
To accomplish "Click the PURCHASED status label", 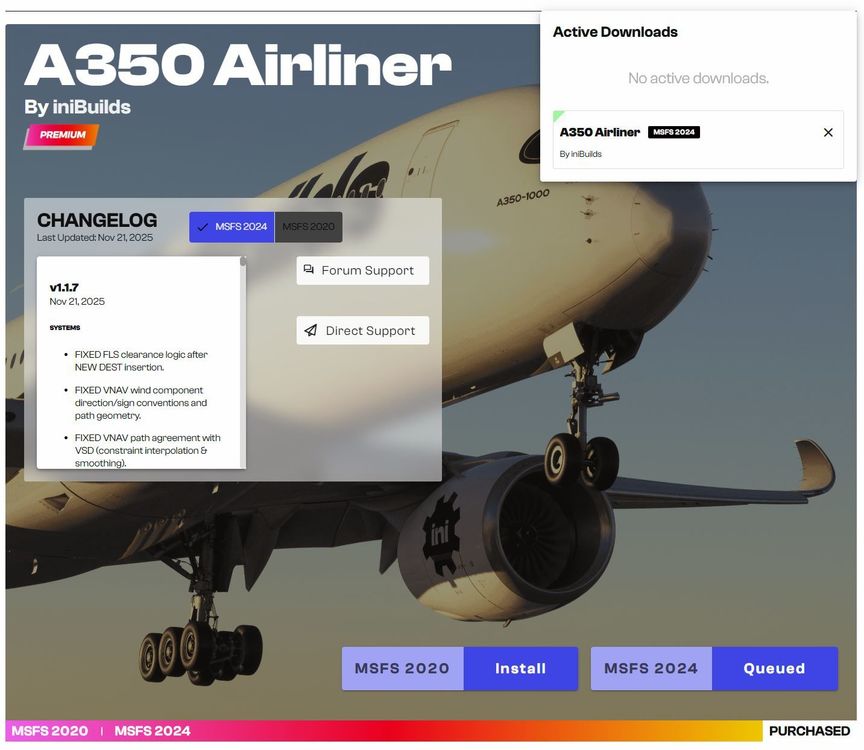I will coord(809,731).
